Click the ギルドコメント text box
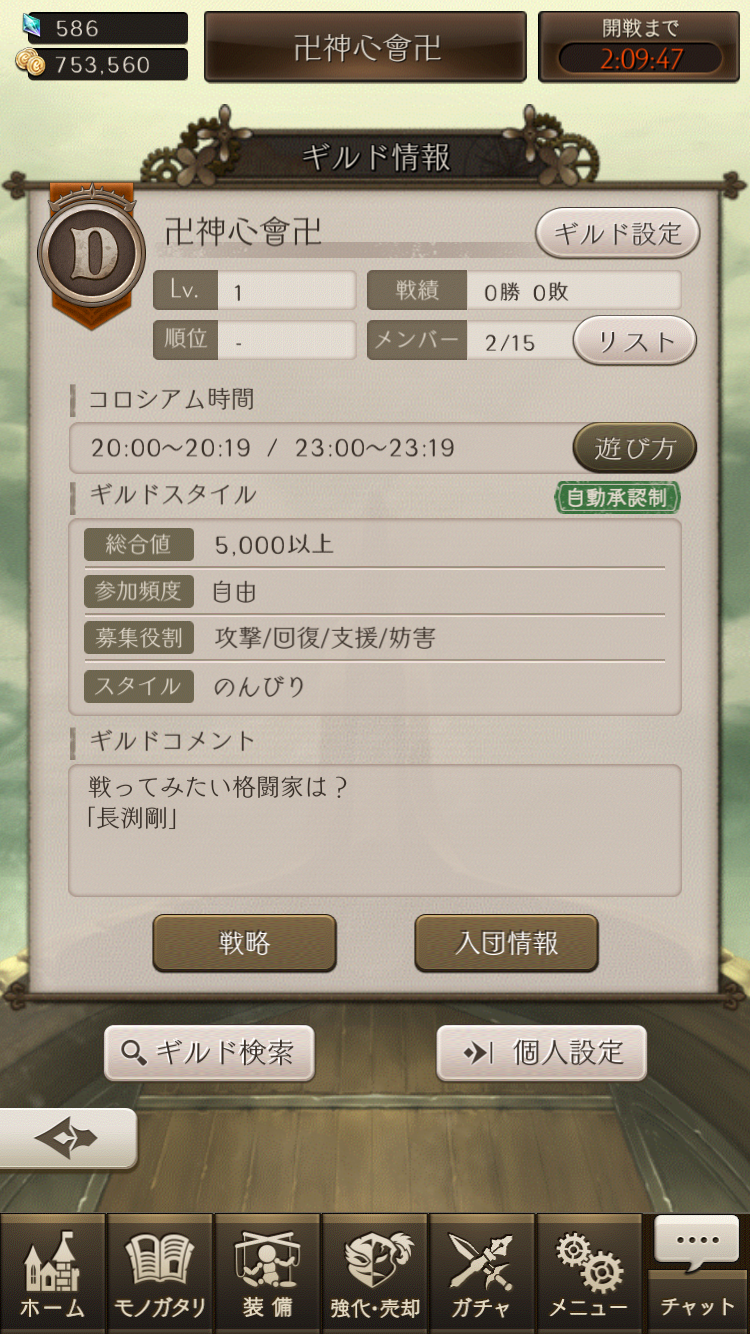The image size is (750, 1334). point(375,830)
